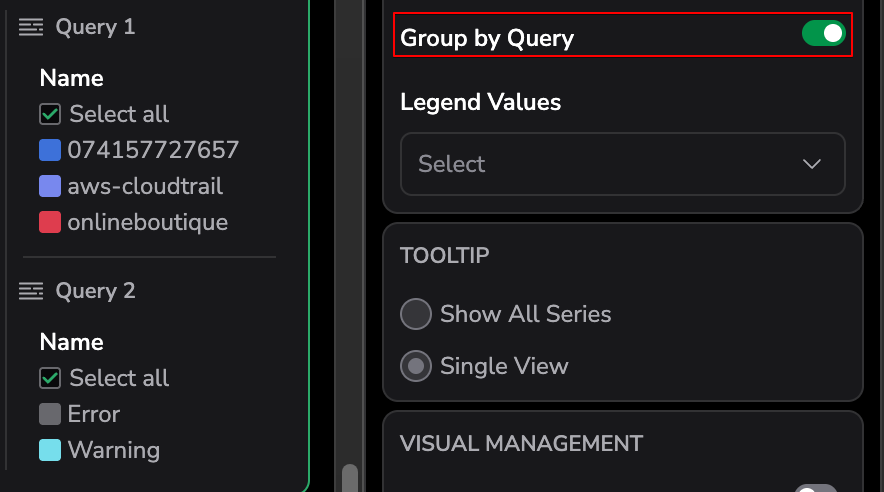Viewport: 884px width, 492px height.
Task: Click the red onlineboutique color swatch
Action: [50, 222]
